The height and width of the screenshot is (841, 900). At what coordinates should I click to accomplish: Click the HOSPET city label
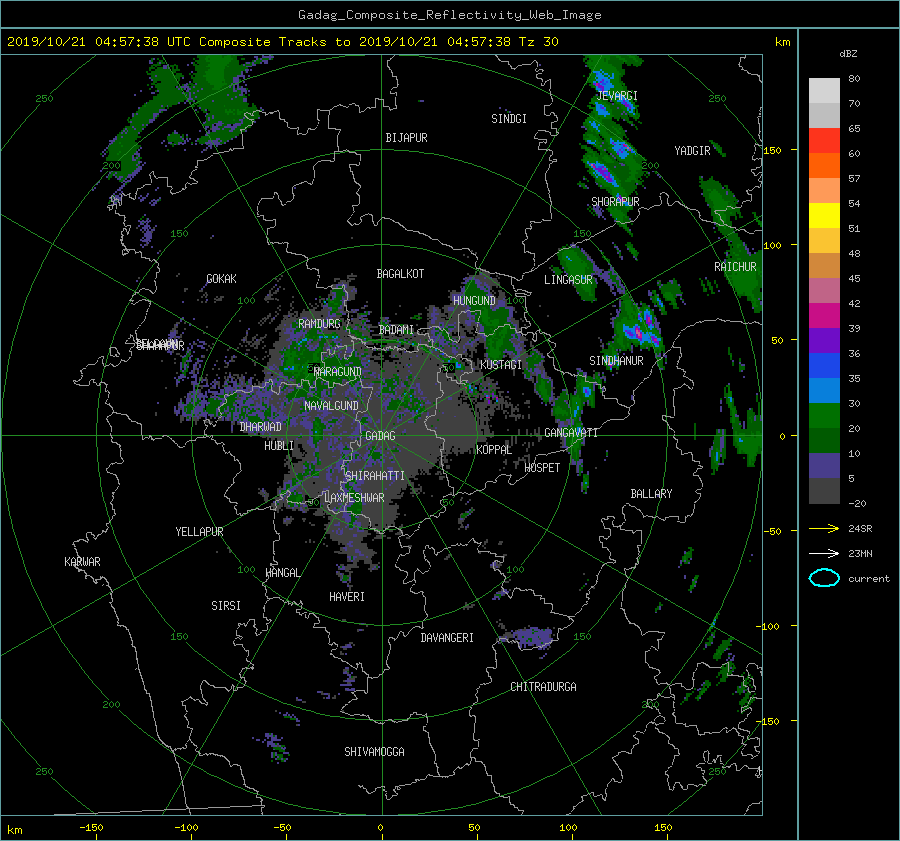click(542, 468)
